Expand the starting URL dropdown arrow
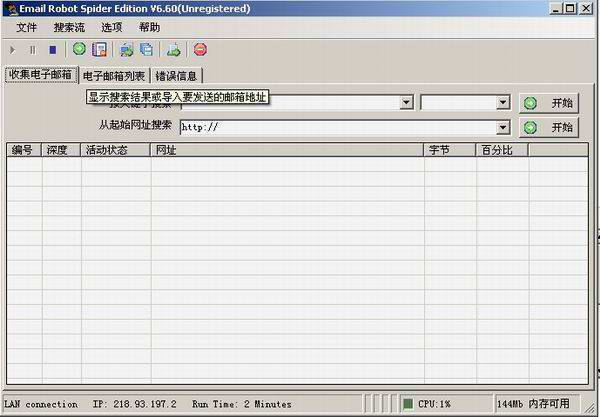600x417 pixels. [503, 127]
